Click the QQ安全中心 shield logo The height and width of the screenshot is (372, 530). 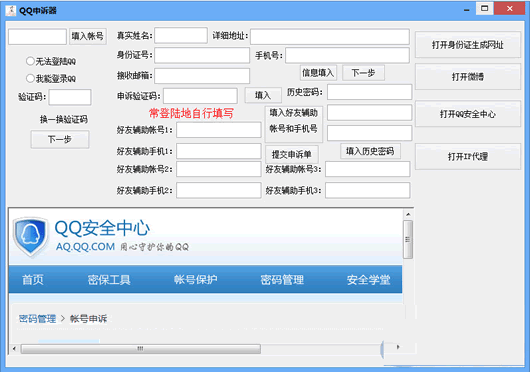[30, 237]
